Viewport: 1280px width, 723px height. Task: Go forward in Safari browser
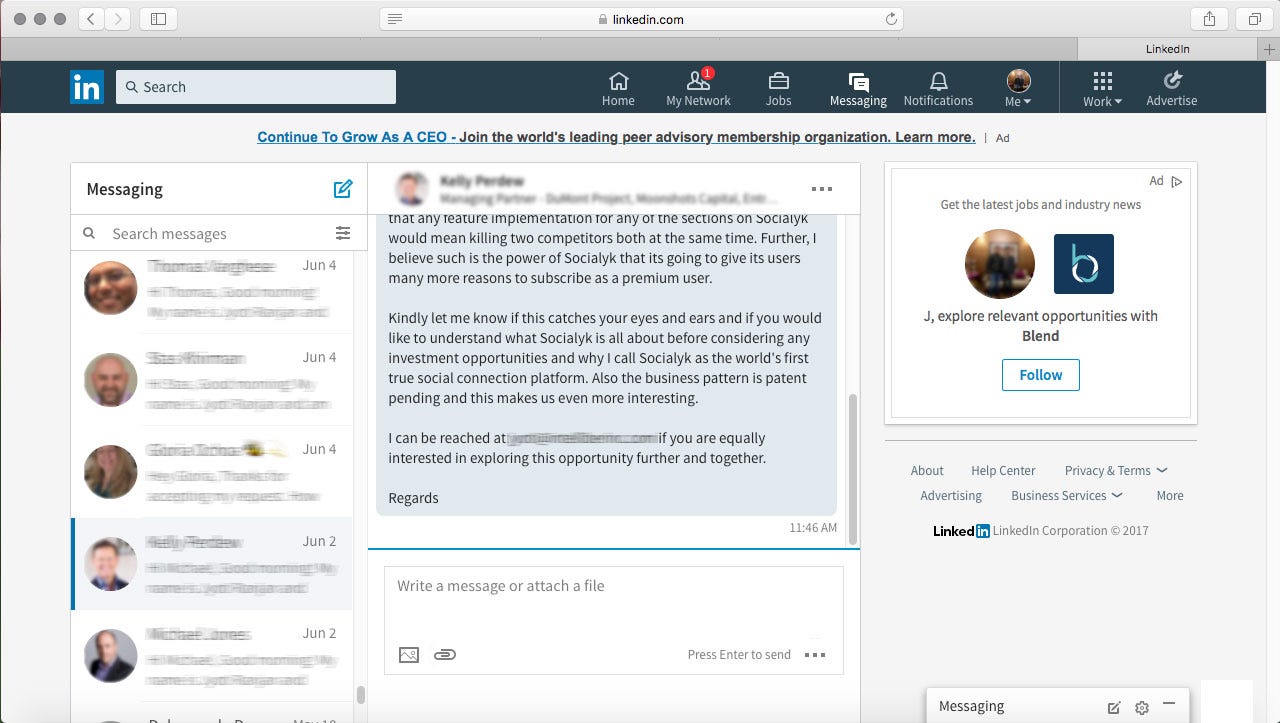[x=118, y=19]
